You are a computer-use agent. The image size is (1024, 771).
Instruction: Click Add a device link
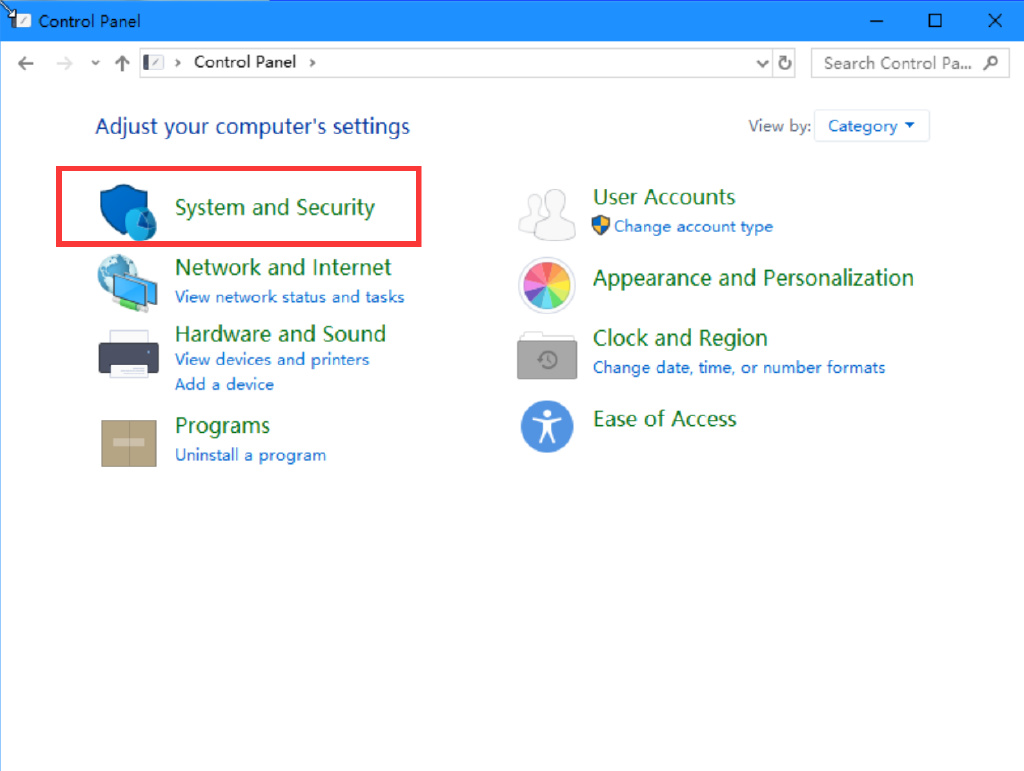click(224, 385)
